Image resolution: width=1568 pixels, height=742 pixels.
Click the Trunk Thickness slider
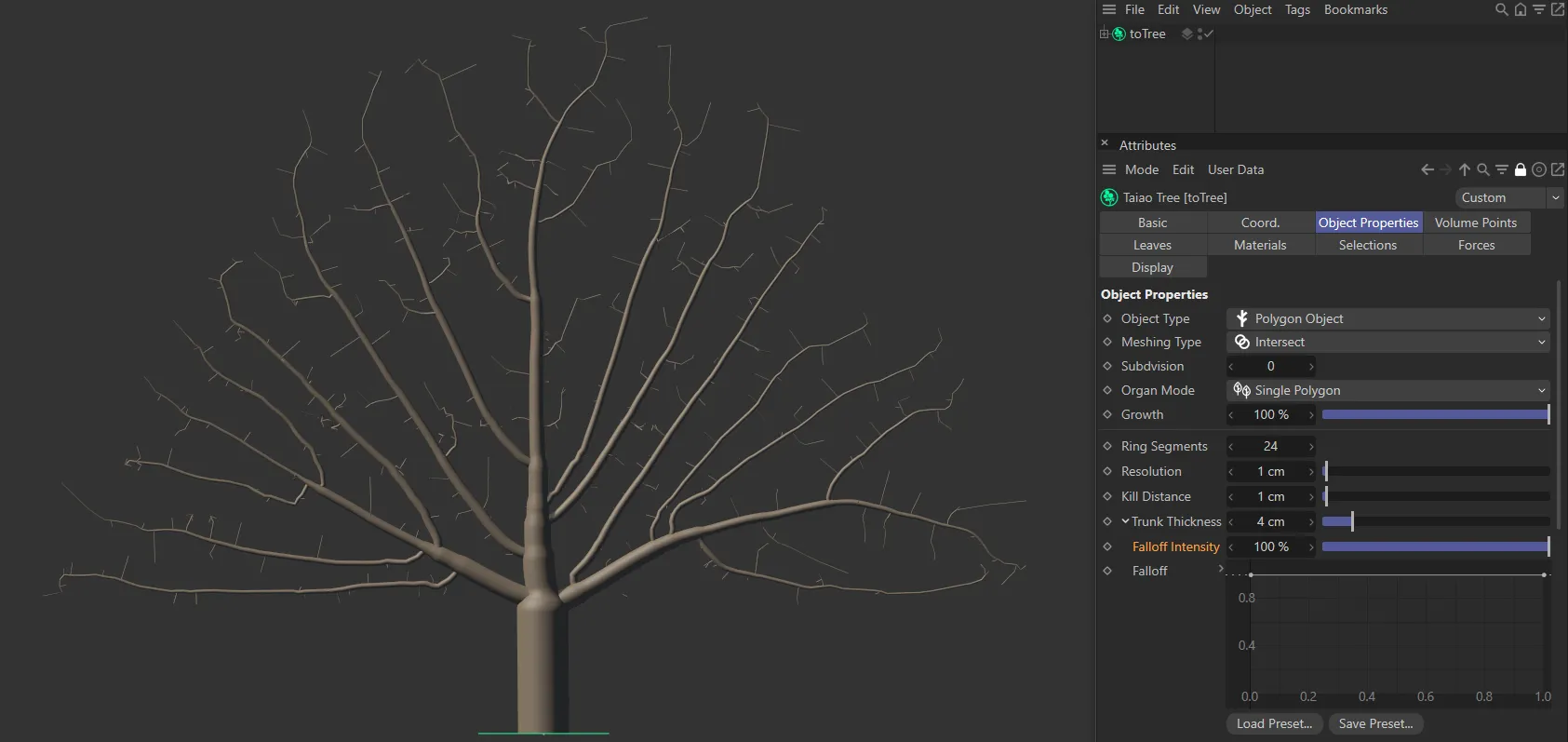pos(1435,521)
